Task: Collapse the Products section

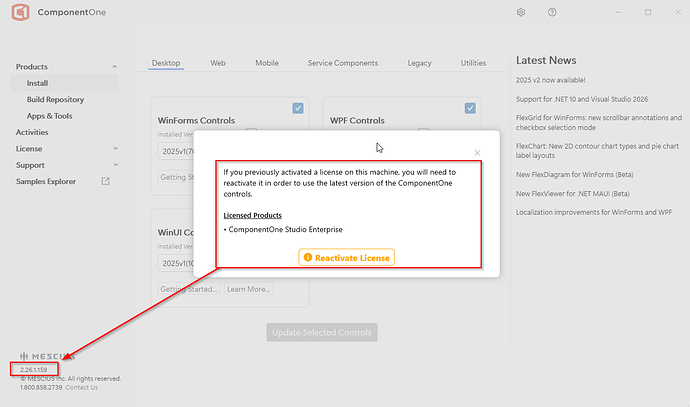Action: click(115, 67)
